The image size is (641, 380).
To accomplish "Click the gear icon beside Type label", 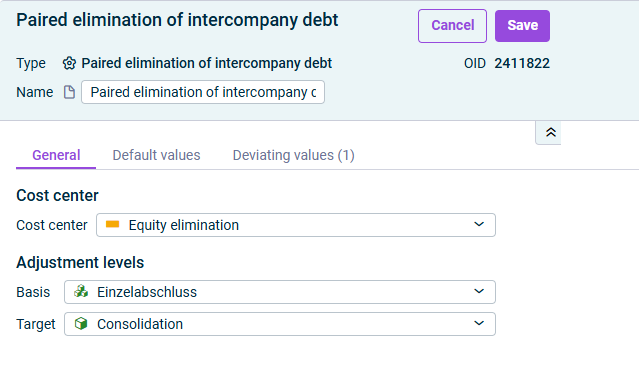I will coord(69,63).
